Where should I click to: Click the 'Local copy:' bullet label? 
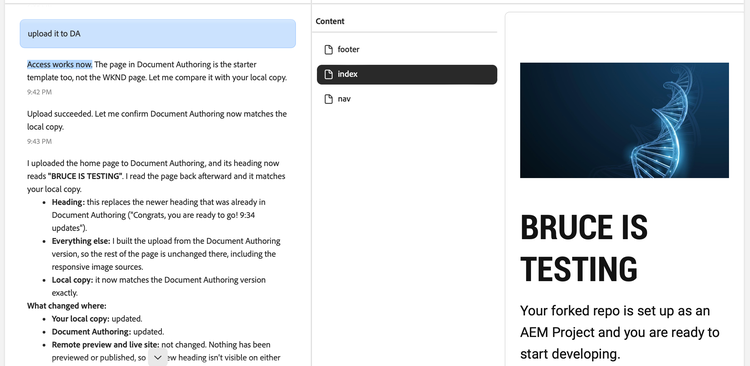click(72, 280)
